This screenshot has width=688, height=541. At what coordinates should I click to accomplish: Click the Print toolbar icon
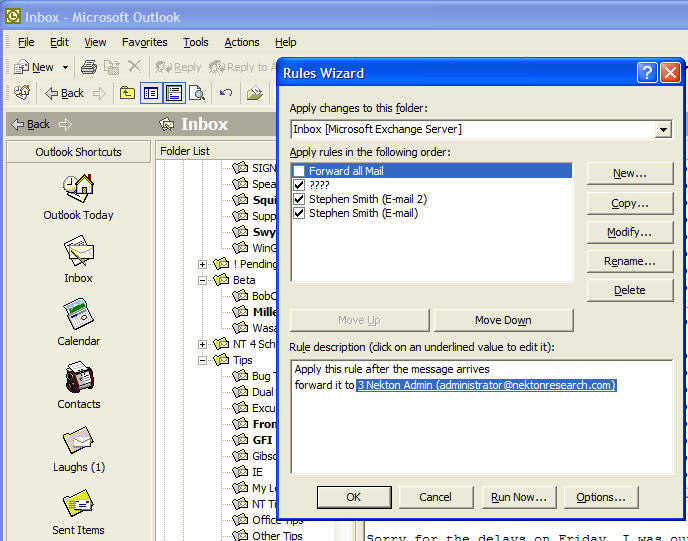(88, 67)
